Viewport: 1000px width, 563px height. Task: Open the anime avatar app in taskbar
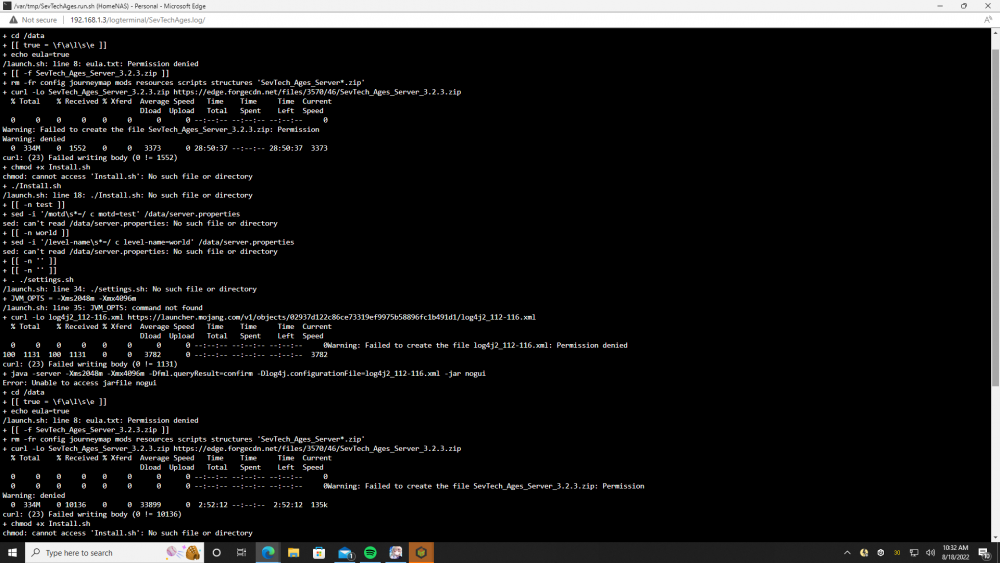coord(395,553)
